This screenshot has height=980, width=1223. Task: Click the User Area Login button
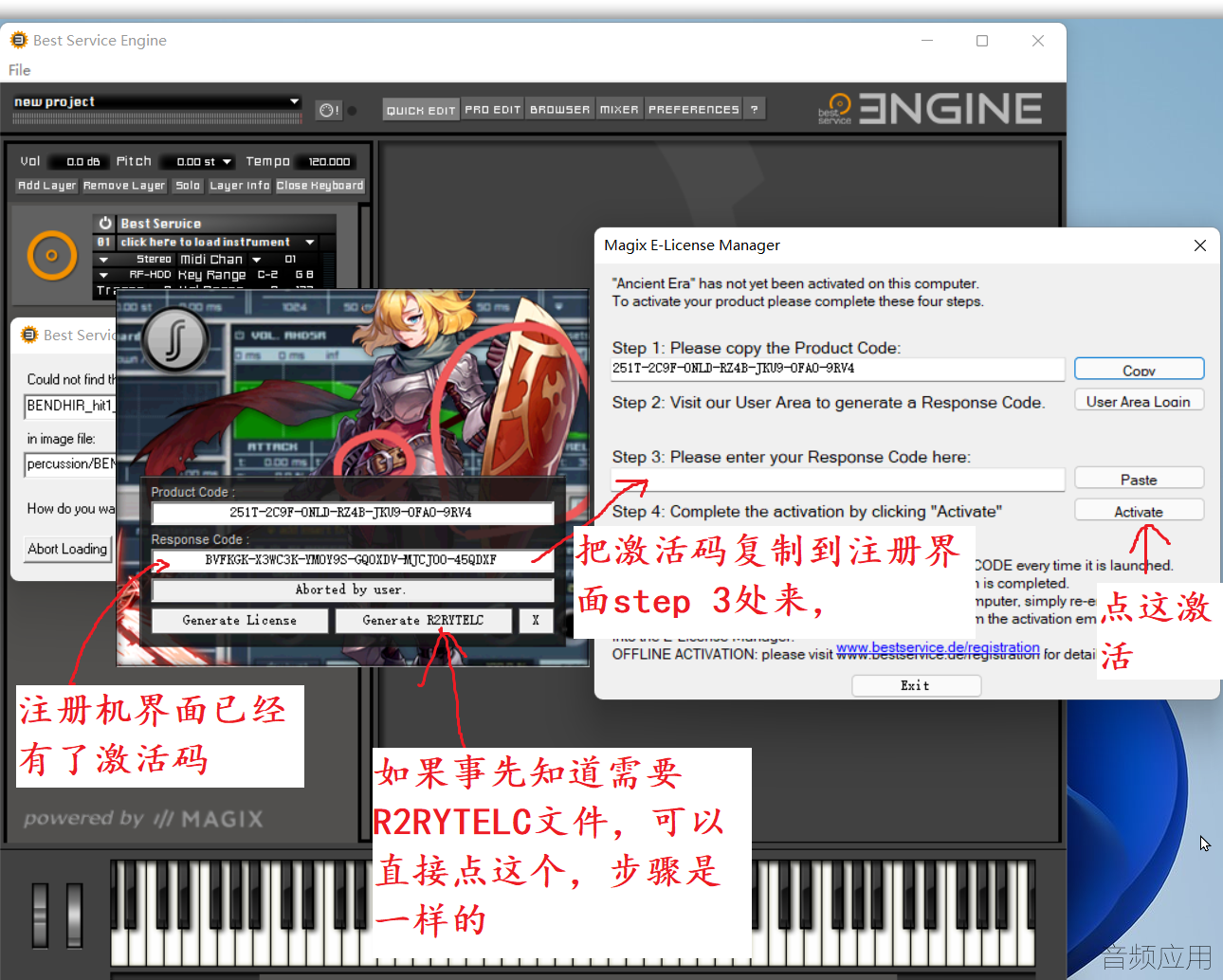(1139, 401)
